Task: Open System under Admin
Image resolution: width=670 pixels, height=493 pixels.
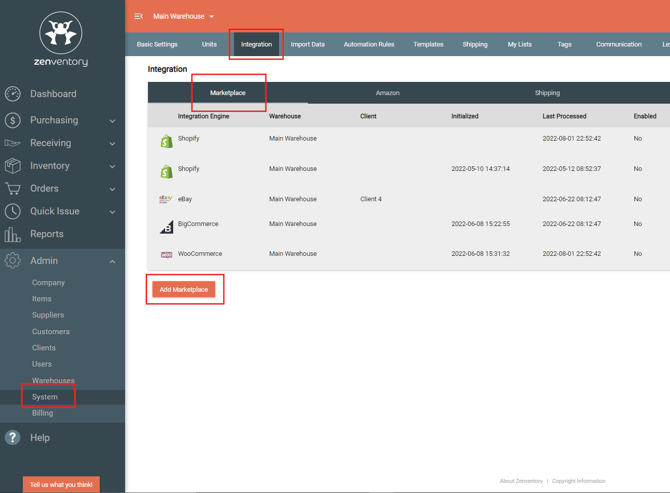Action: [x=44, y=397]
